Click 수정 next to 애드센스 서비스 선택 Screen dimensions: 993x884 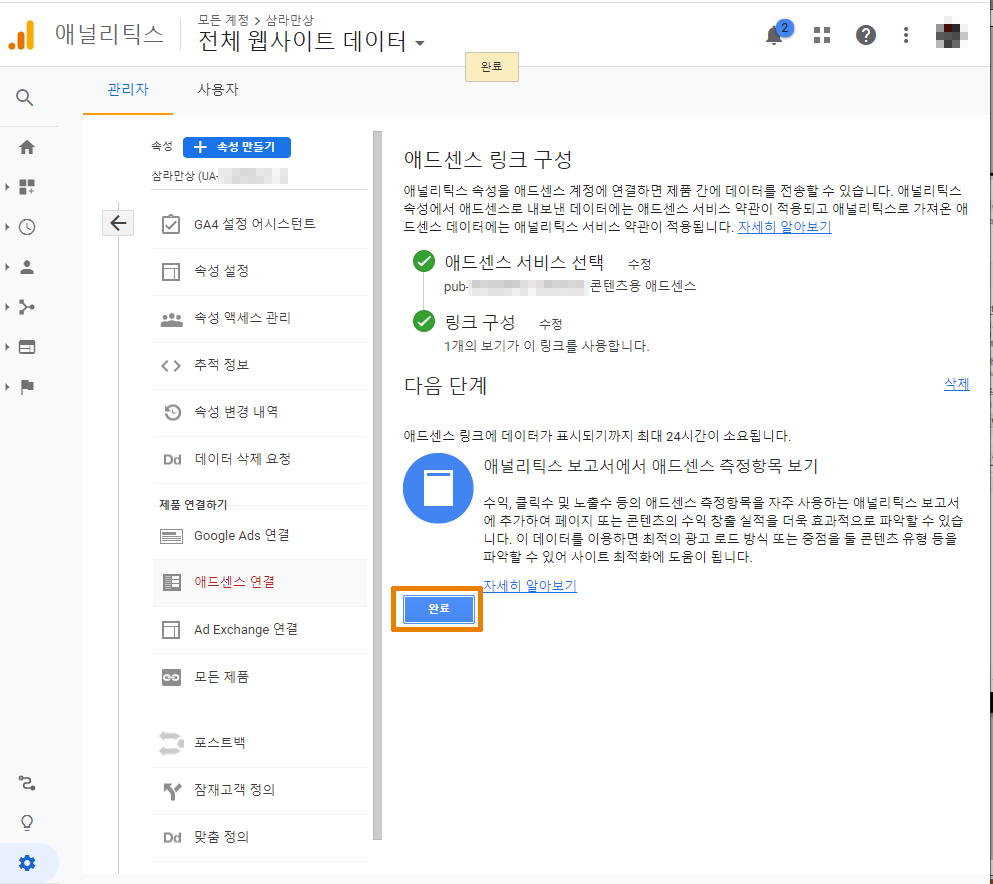pyautogui.click(x=639, y=264)
